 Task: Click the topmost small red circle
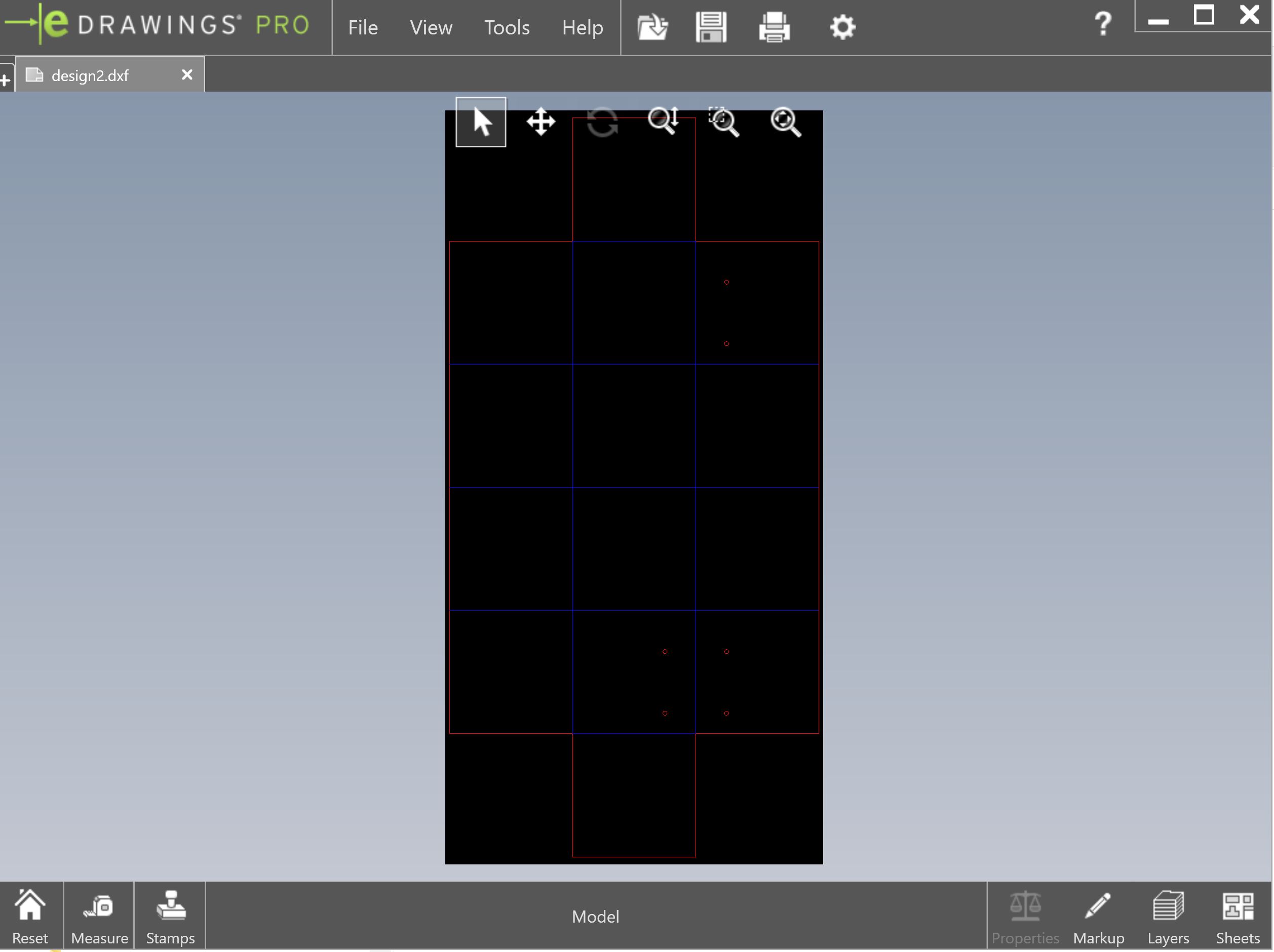pyautogui.click(x=726, y=282)
